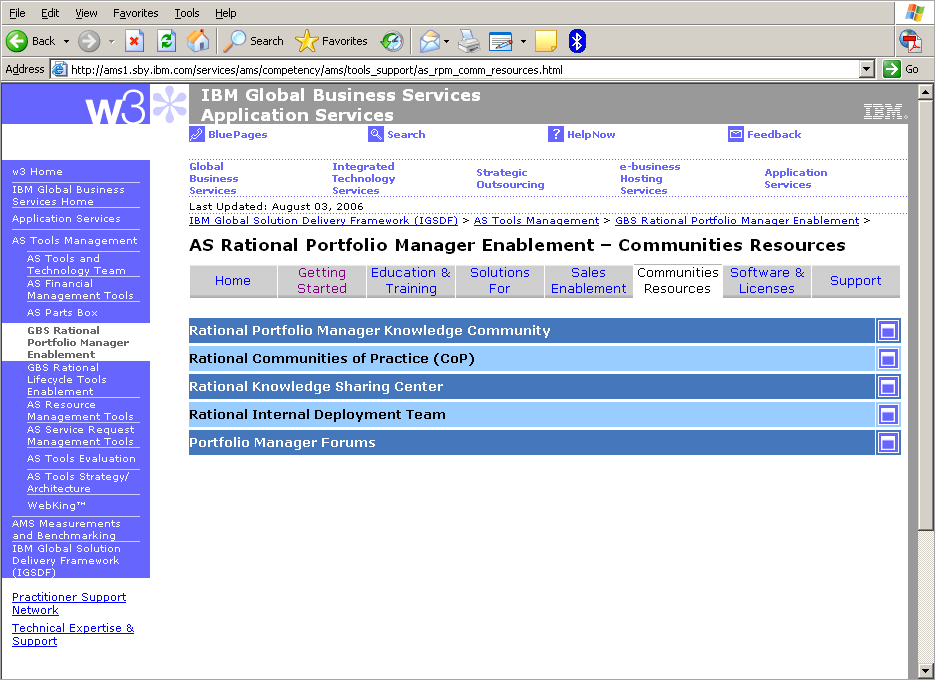The image size is (935, 680).
Task: Click the Print toolbar icon
Action: tap(469, 41)
